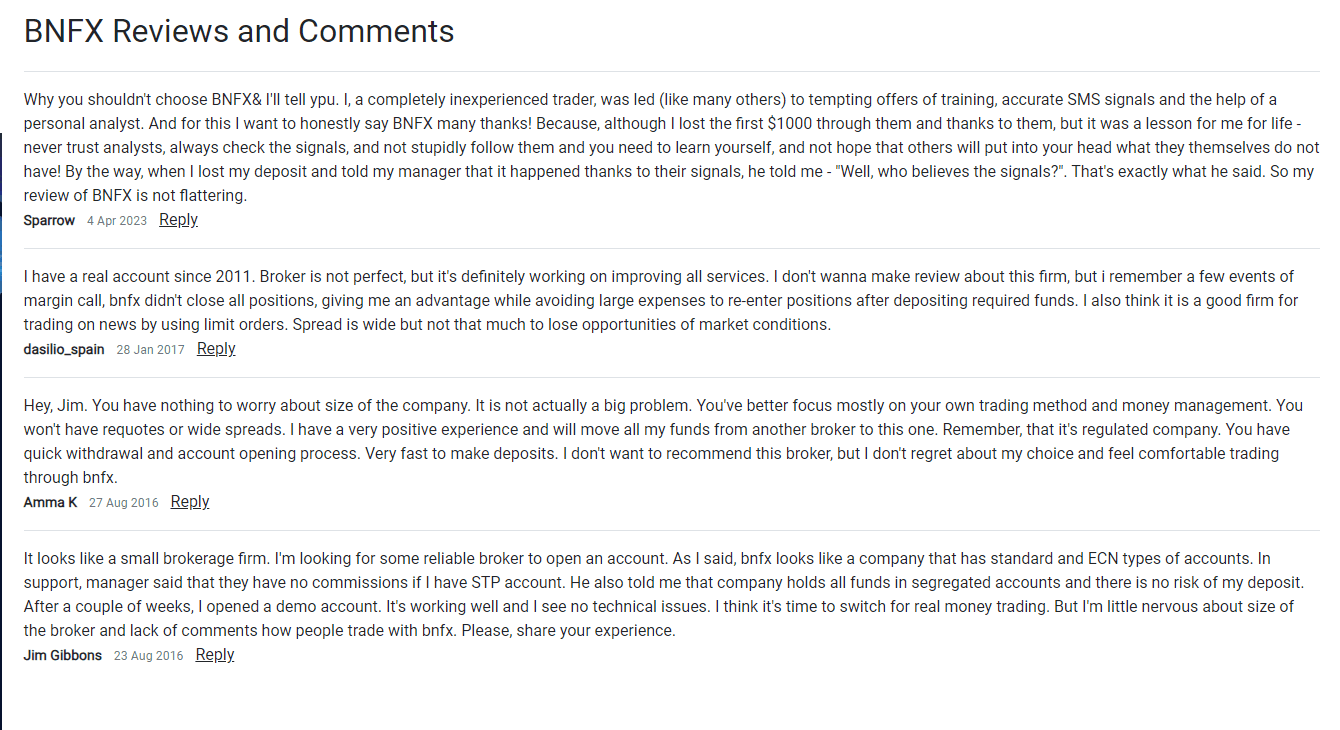
Task: Reply to dasilio_spain's comment
Action: pos(216,349)
